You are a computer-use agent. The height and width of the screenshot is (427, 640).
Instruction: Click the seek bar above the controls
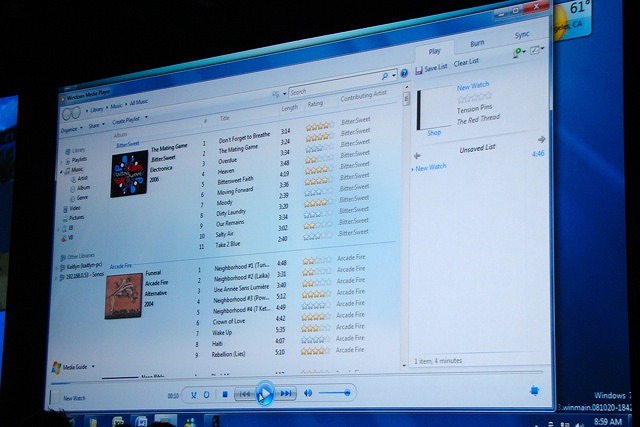tap(297, 380)
